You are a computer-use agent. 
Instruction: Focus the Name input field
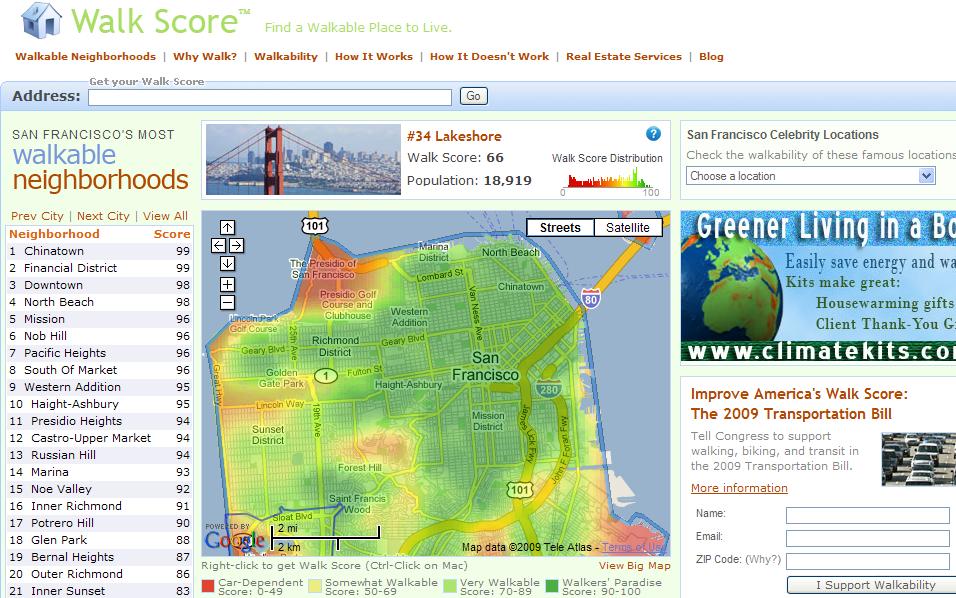[x=868, y=515]
